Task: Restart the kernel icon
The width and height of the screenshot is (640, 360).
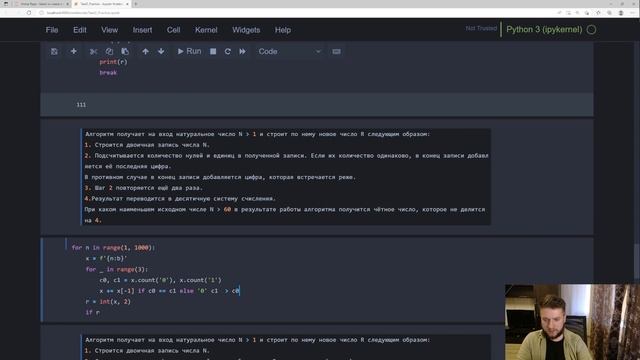Action: pyautogui.click(x=228, y=51)
